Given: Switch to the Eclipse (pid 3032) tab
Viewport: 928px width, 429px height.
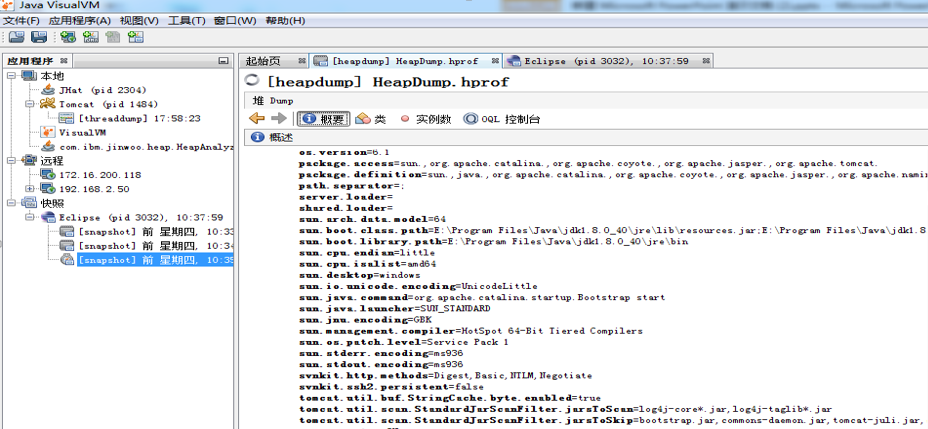Looking at the screenshot, I should [x=606, y=61].
